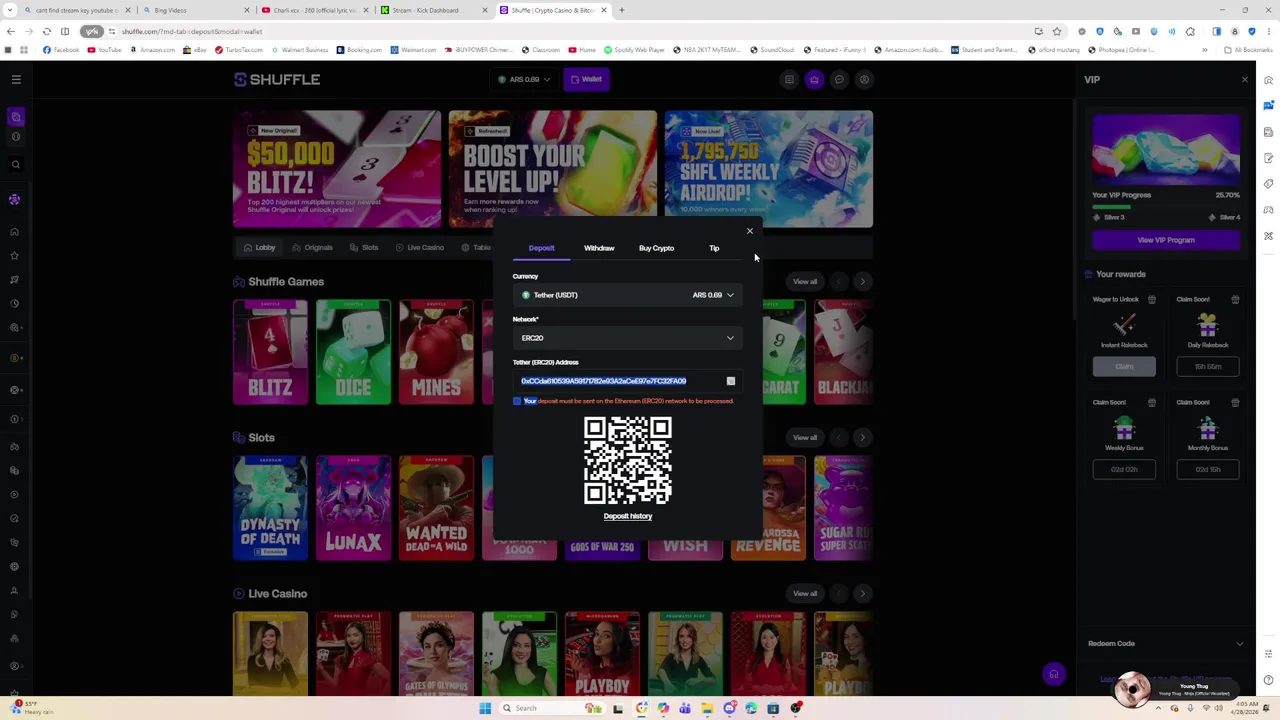Select the Slots category tab
This screenshot has height=720, width=1280.
[363, 247]
